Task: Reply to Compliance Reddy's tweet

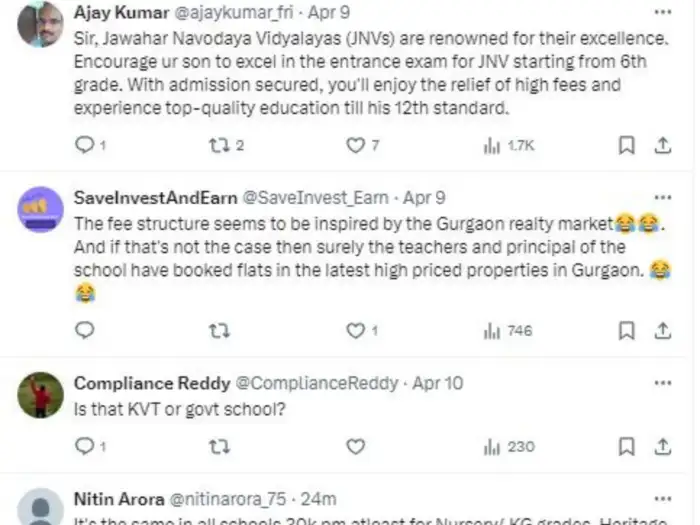Action: pyautogui.click(x=85, y=447)
